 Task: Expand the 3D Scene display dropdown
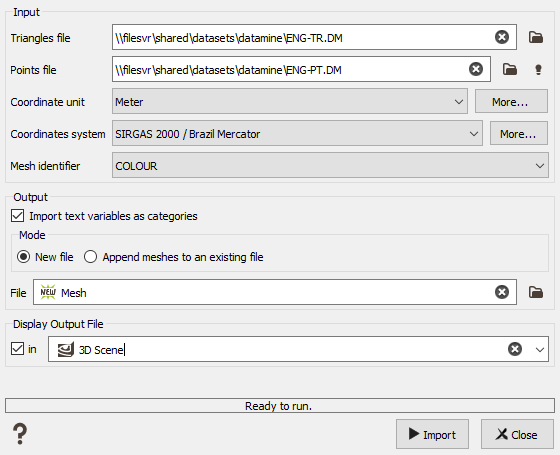click(x=540, y=349)
